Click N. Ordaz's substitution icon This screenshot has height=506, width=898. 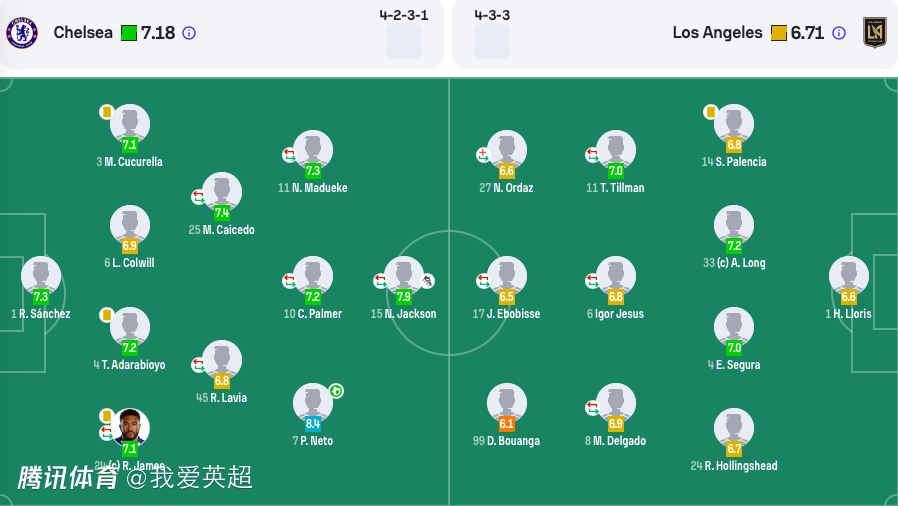click(483, 155)
